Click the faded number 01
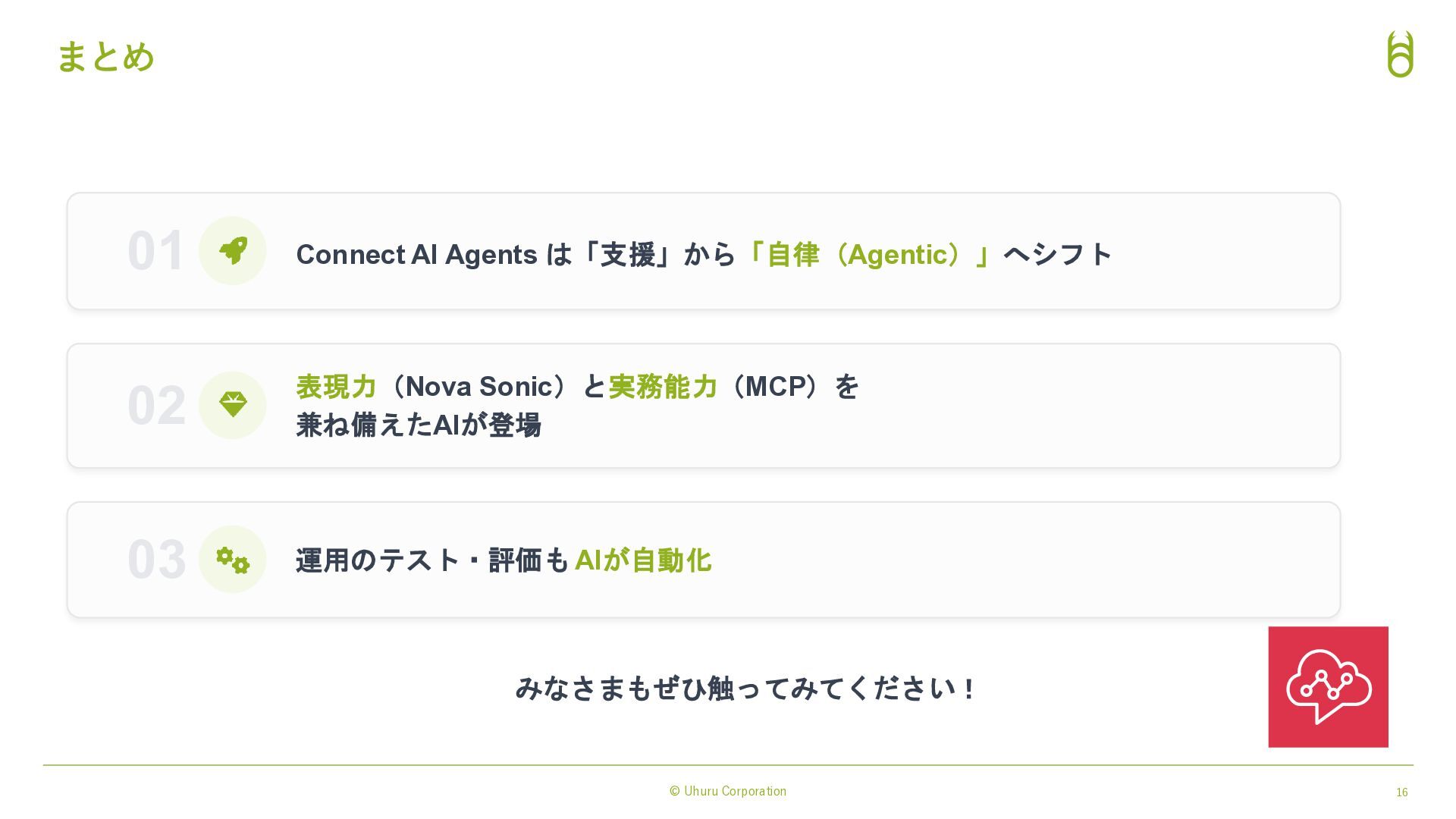The width and height of the screenshot is (1456, 819). click(x=155, y=251)
